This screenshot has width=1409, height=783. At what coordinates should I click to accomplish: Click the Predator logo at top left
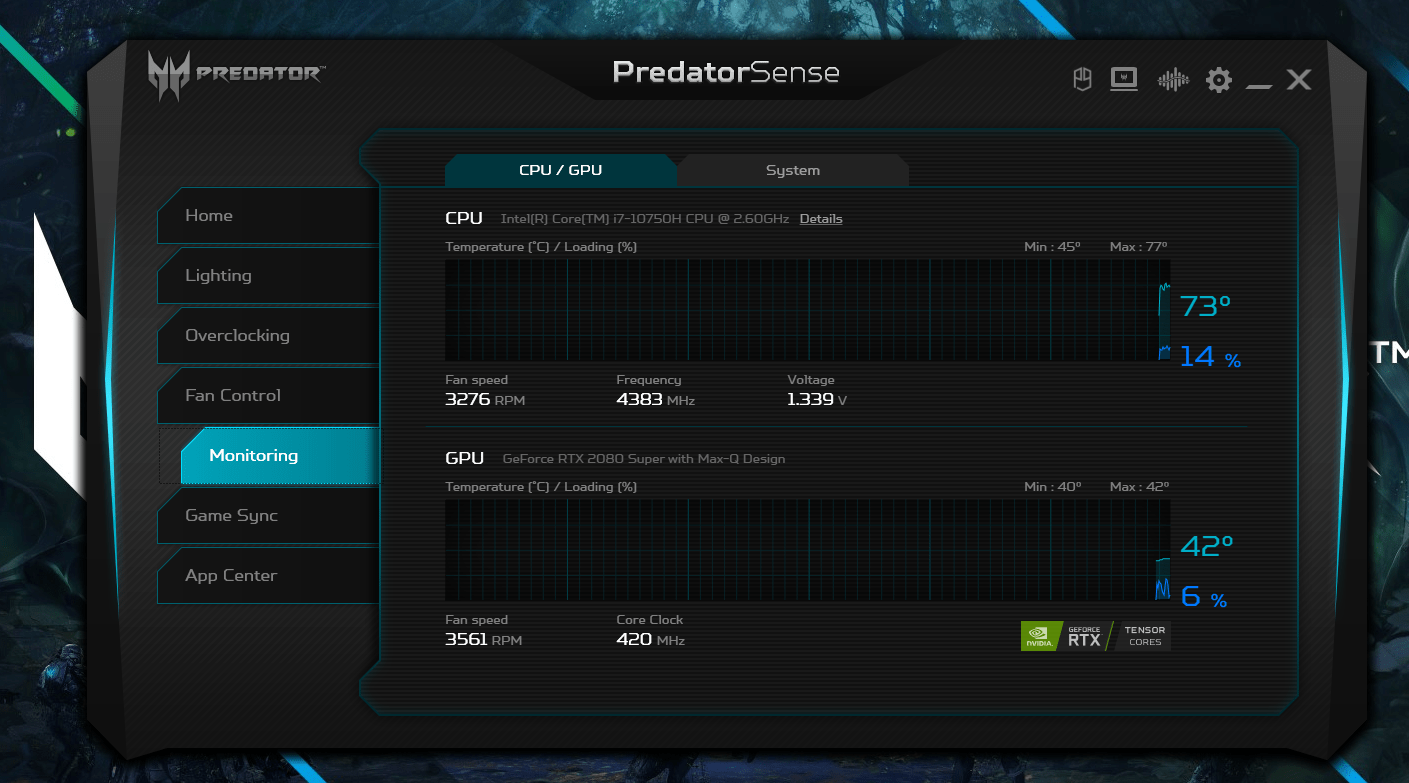(235, 75)
